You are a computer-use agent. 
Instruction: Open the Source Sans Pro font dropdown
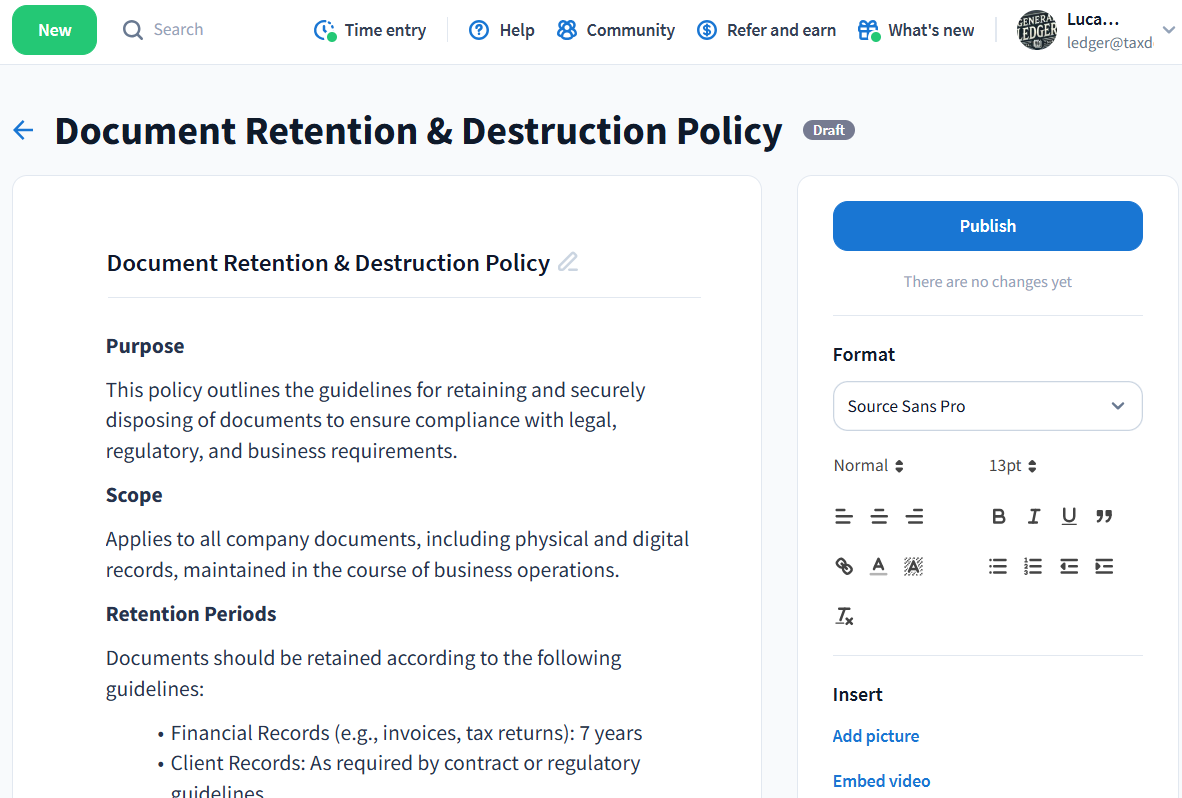pyautogui.click(x=987, y=406)
